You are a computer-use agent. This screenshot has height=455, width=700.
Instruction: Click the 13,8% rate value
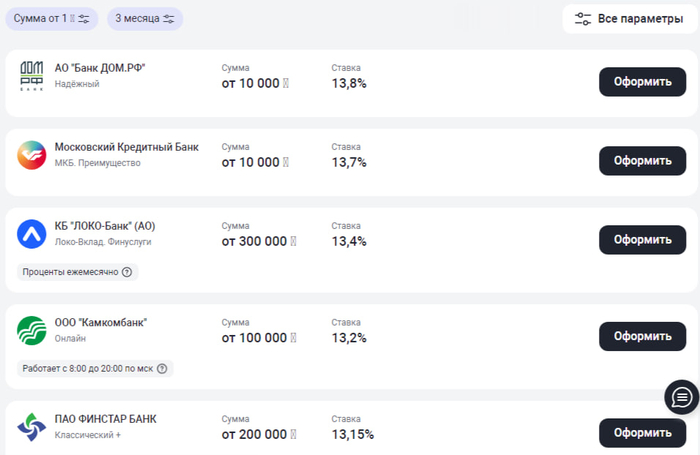click(x=349, y=83)
